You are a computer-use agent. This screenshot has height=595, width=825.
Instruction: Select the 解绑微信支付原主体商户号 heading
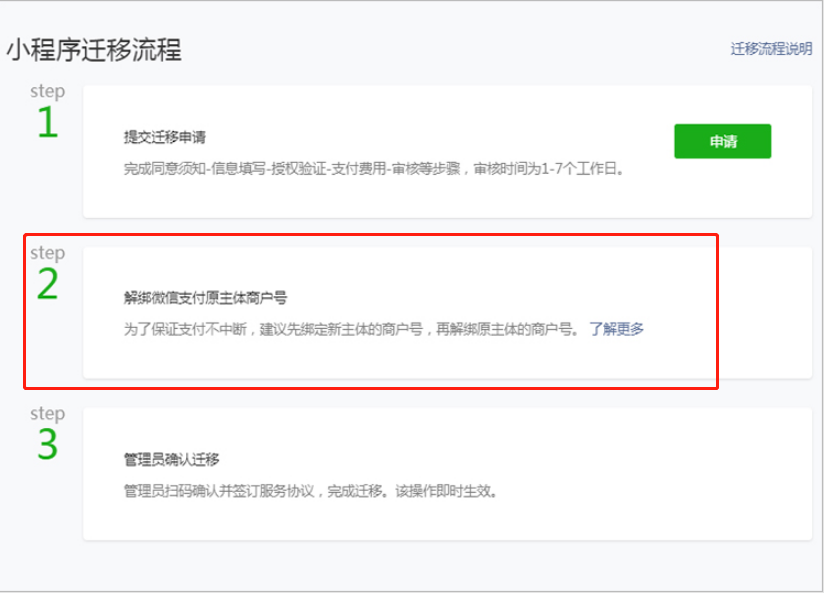(x=206, y=298)
